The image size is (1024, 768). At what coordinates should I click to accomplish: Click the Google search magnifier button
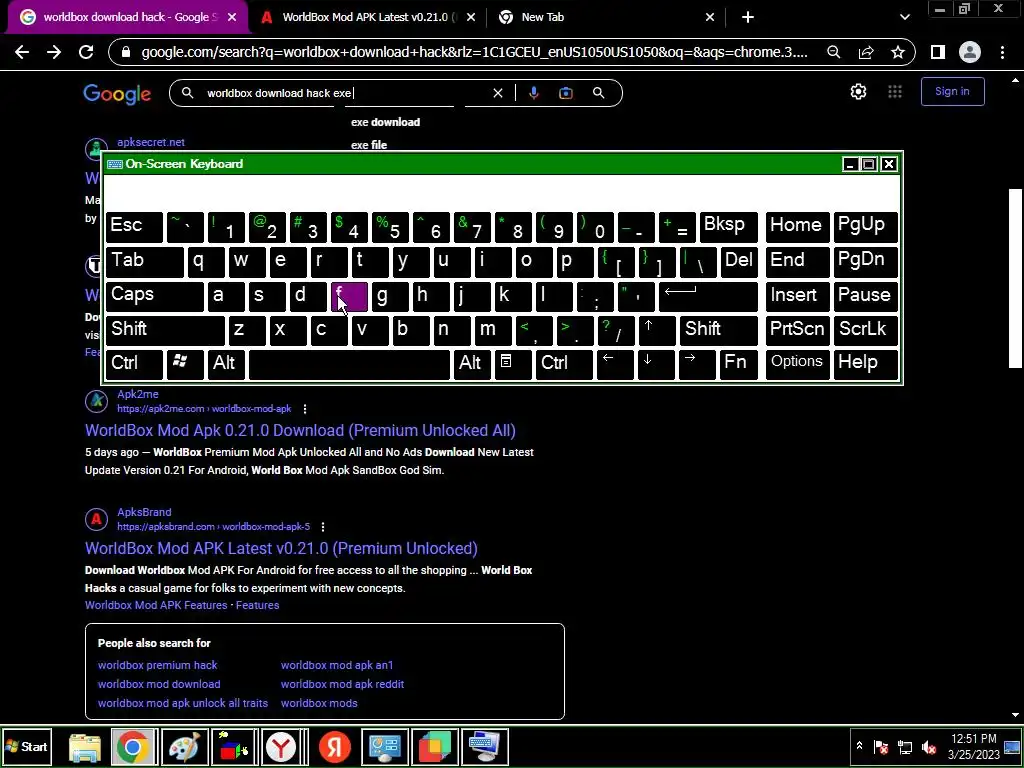coord(598,93)
